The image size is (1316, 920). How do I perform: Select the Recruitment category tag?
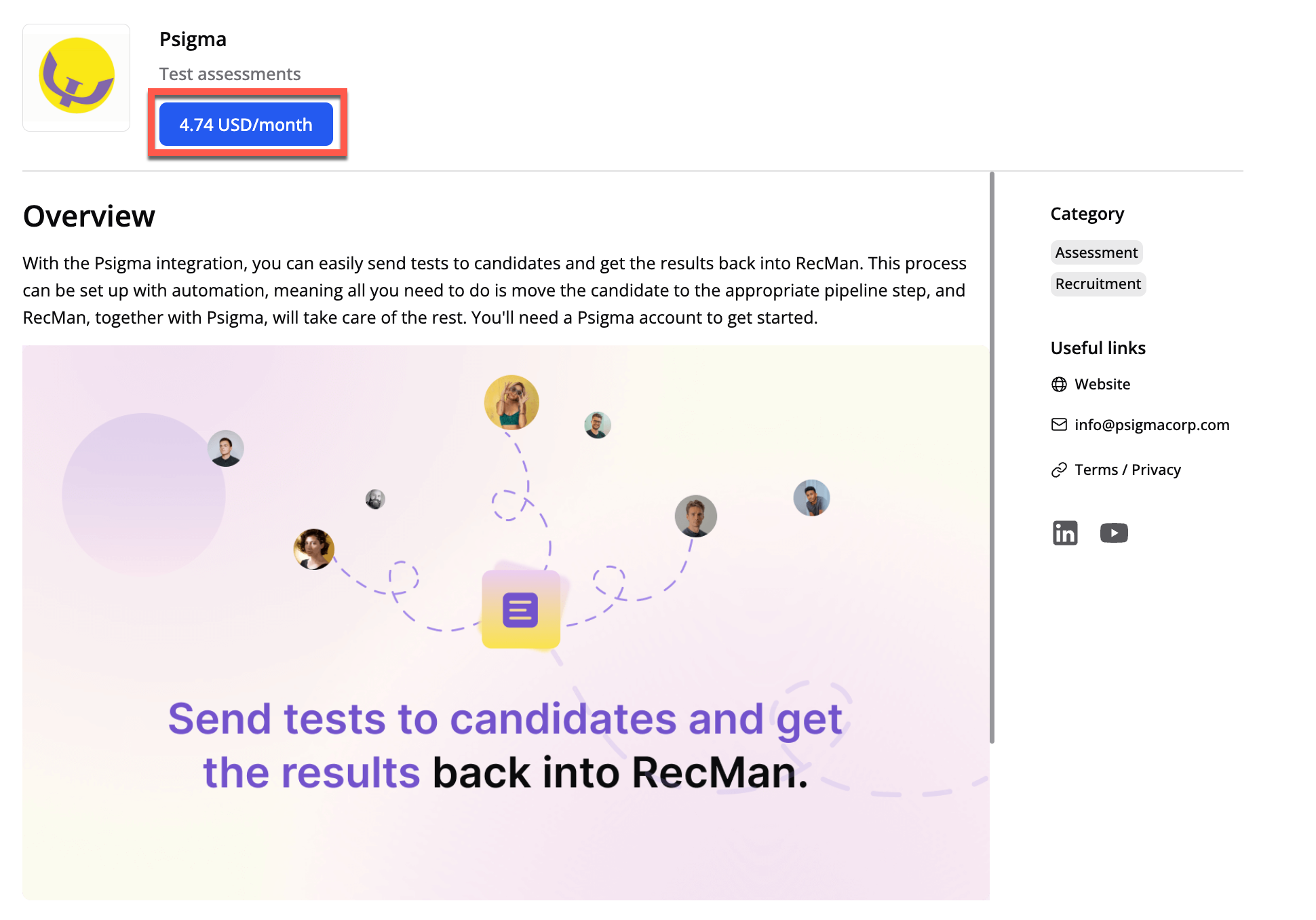tap(1098, 284)
